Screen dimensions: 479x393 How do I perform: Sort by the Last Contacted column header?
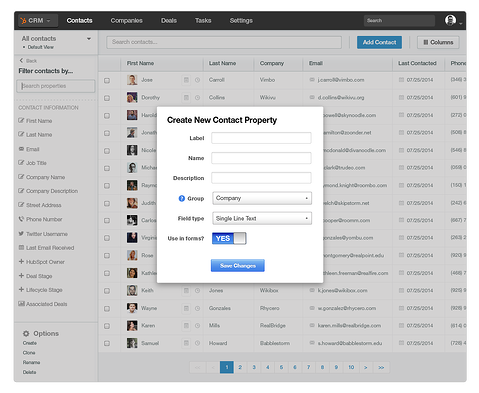[x=417, y=63]
